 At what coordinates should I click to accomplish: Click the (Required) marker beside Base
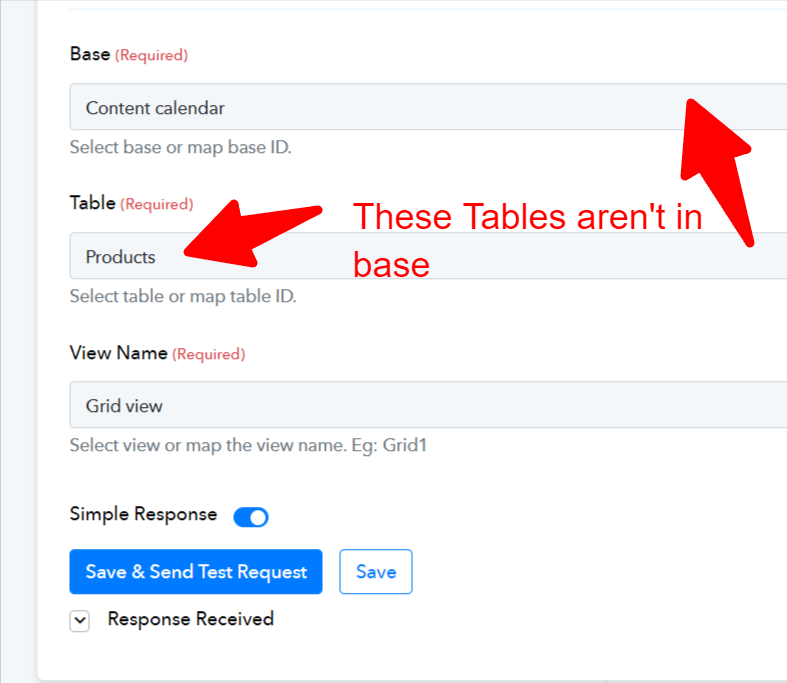152,55
